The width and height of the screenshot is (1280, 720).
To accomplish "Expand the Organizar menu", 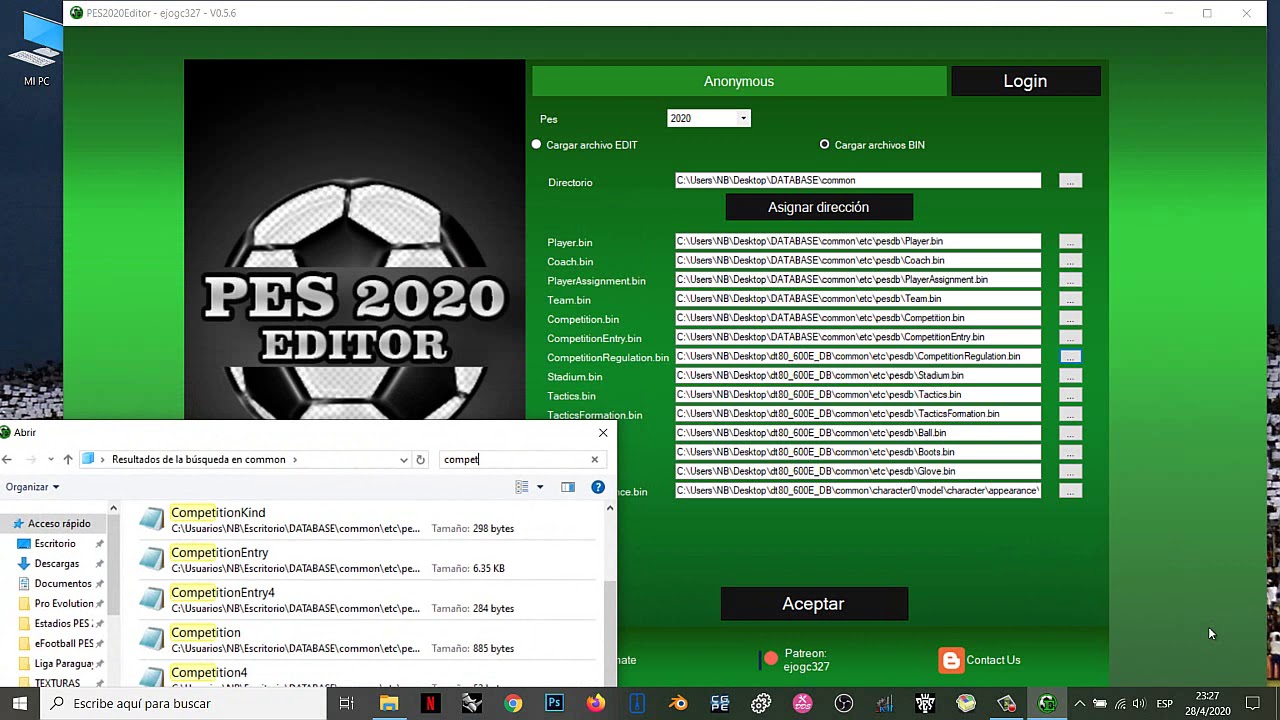I will [32, 487].
